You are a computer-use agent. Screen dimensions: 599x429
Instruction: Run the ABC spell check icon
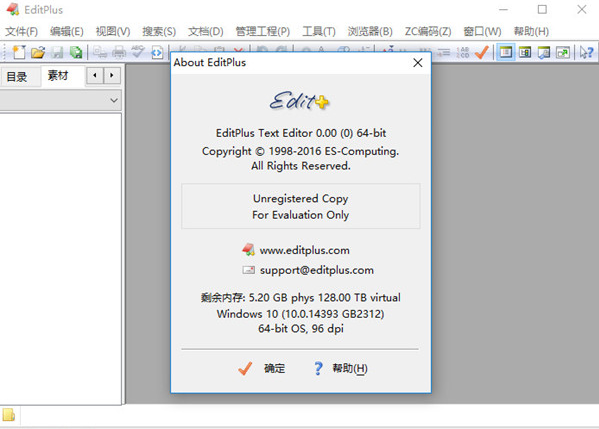[138, 52]
